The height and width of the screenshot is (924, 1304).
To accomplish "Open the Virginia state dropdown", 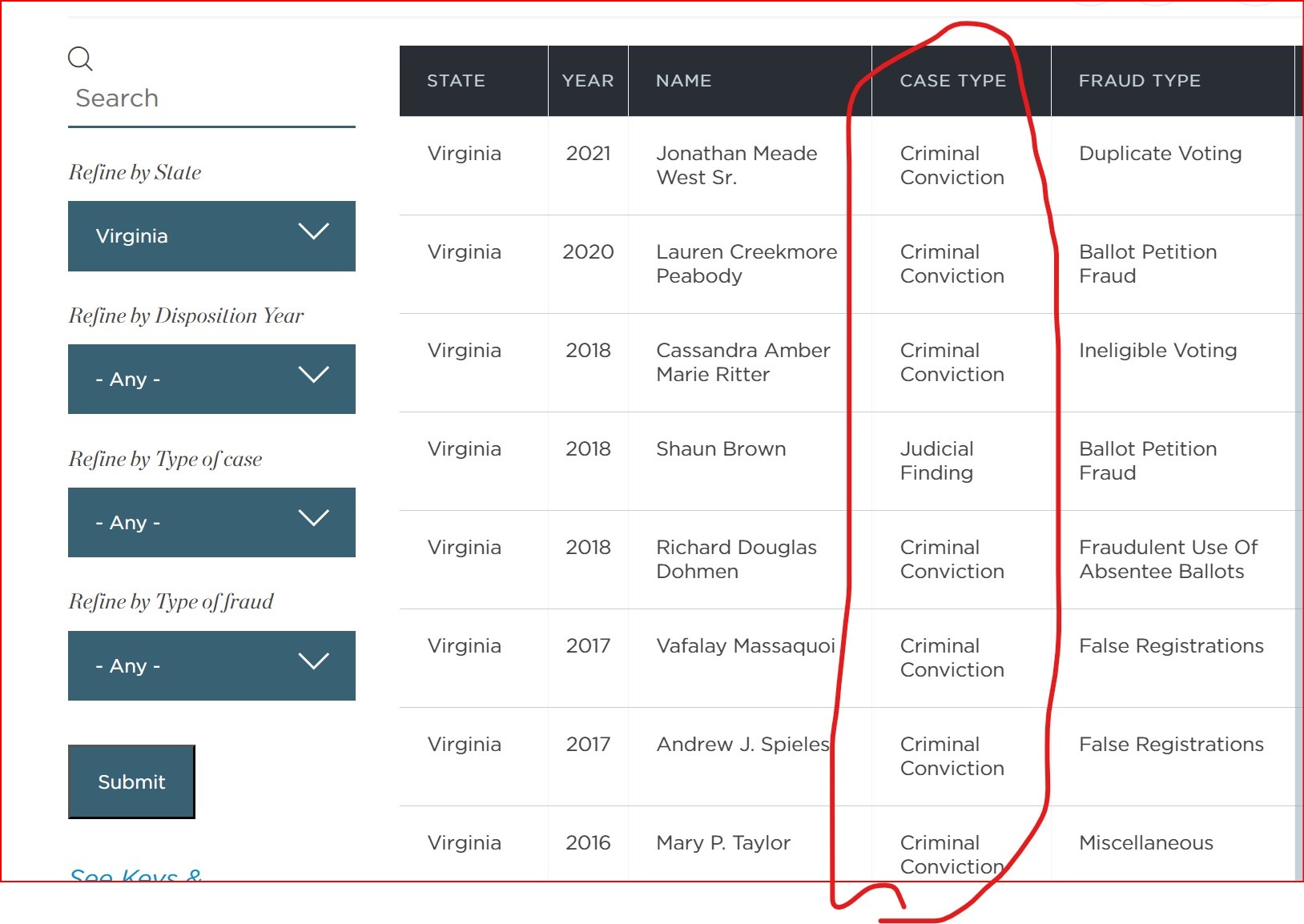I will click(x=211, y=236).
